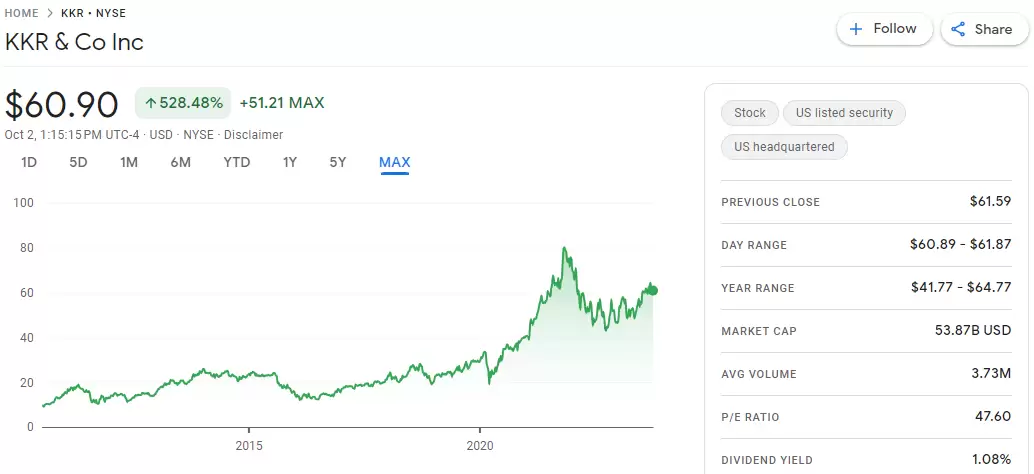1034x474 pixels.
Task: Switch to the YTD range tab
Action: [x=237, y=162]
